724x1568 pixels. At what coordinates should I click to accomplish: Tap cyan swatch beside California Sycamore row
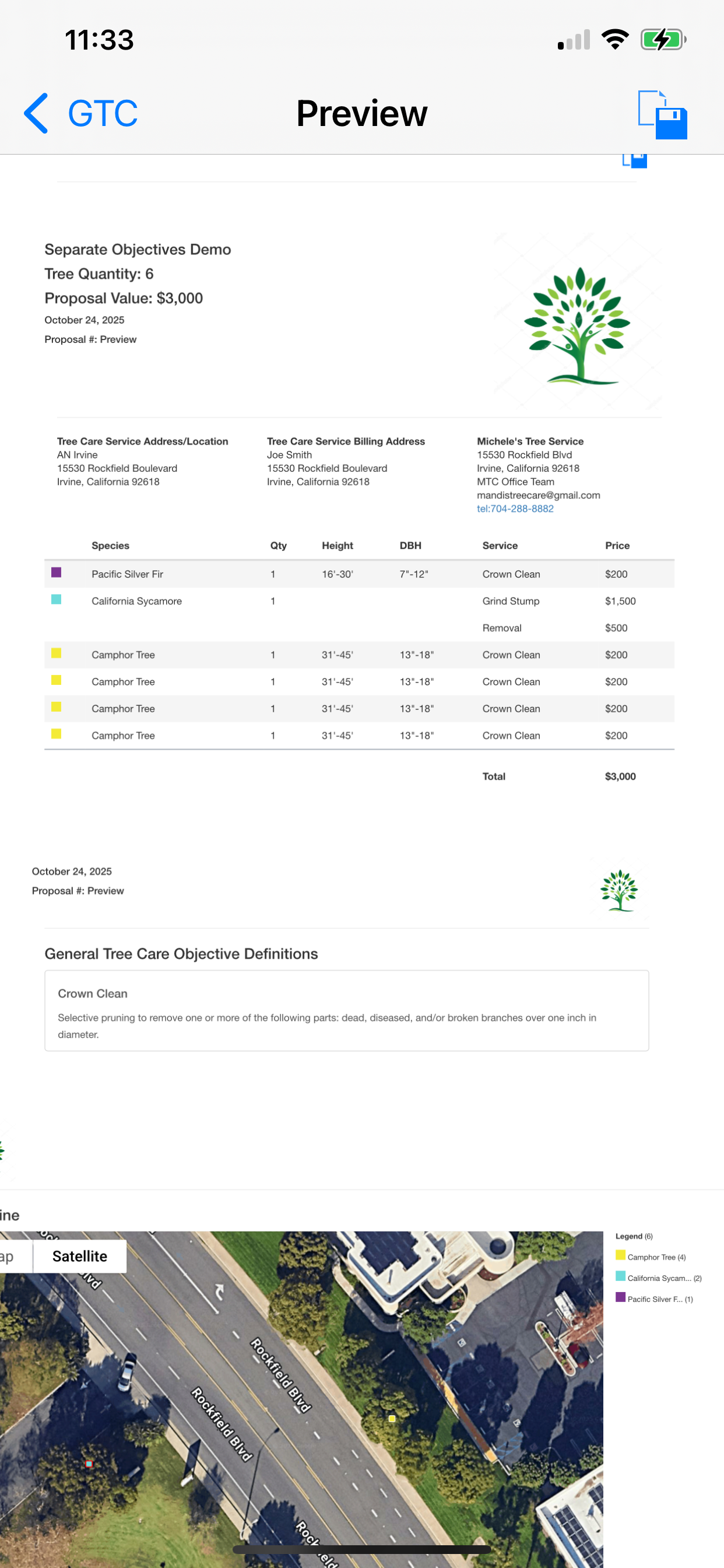[56, 600]
